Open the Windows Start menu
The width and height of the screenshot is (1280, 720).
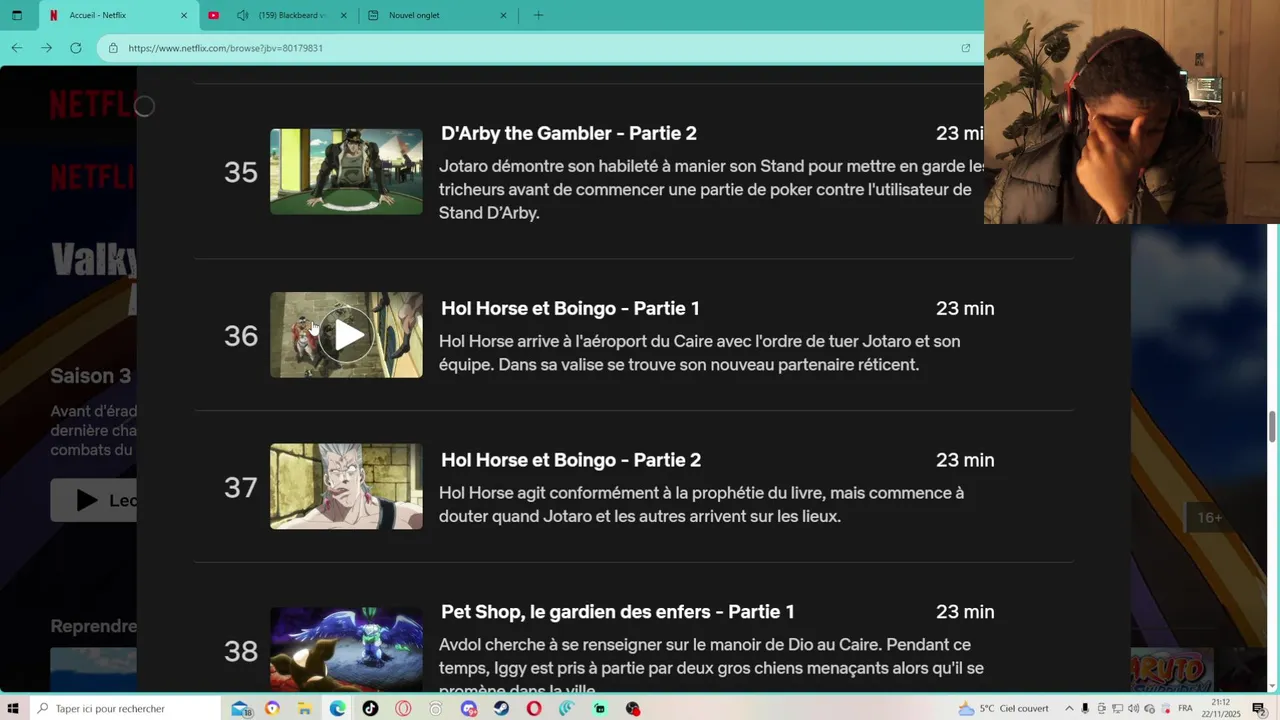click(x=14, y=708)
